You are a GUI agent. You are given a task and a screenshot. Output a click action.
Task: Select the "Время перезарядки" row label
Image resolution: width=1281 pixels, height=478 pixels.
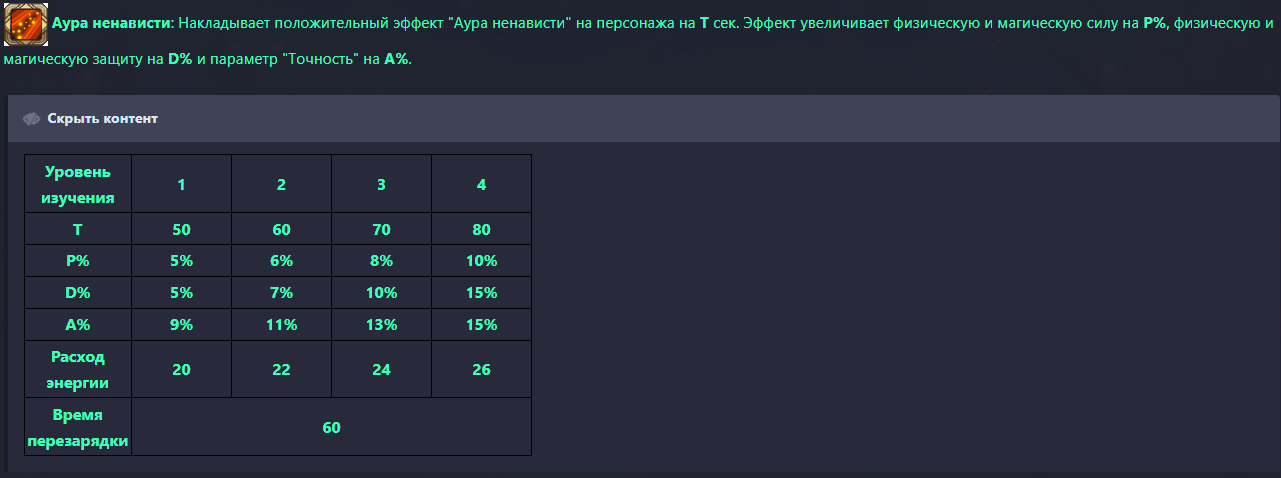[x=78, y=427]
